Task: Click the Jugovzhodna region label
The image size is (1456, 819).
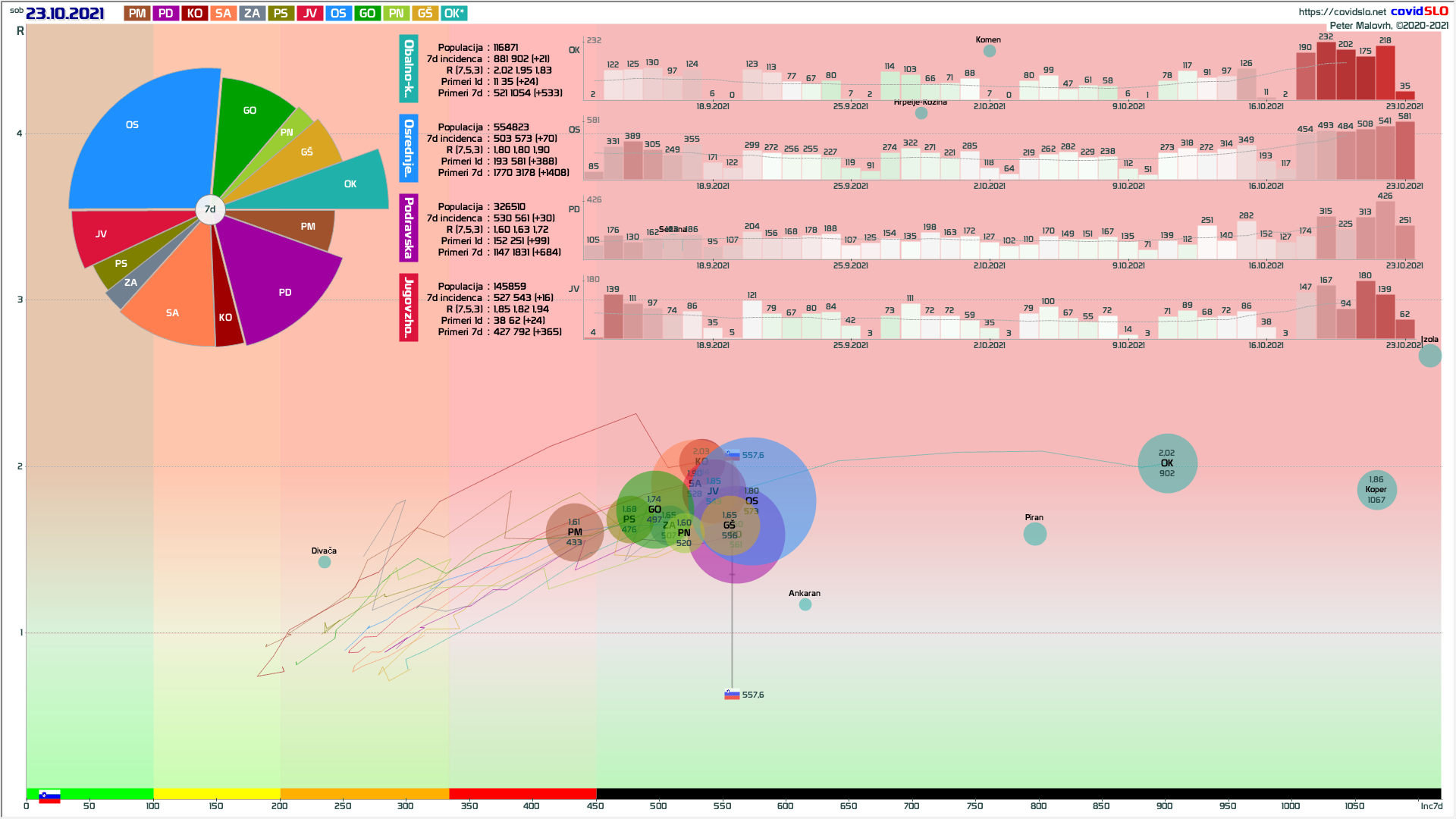Action: click(409, 308)
